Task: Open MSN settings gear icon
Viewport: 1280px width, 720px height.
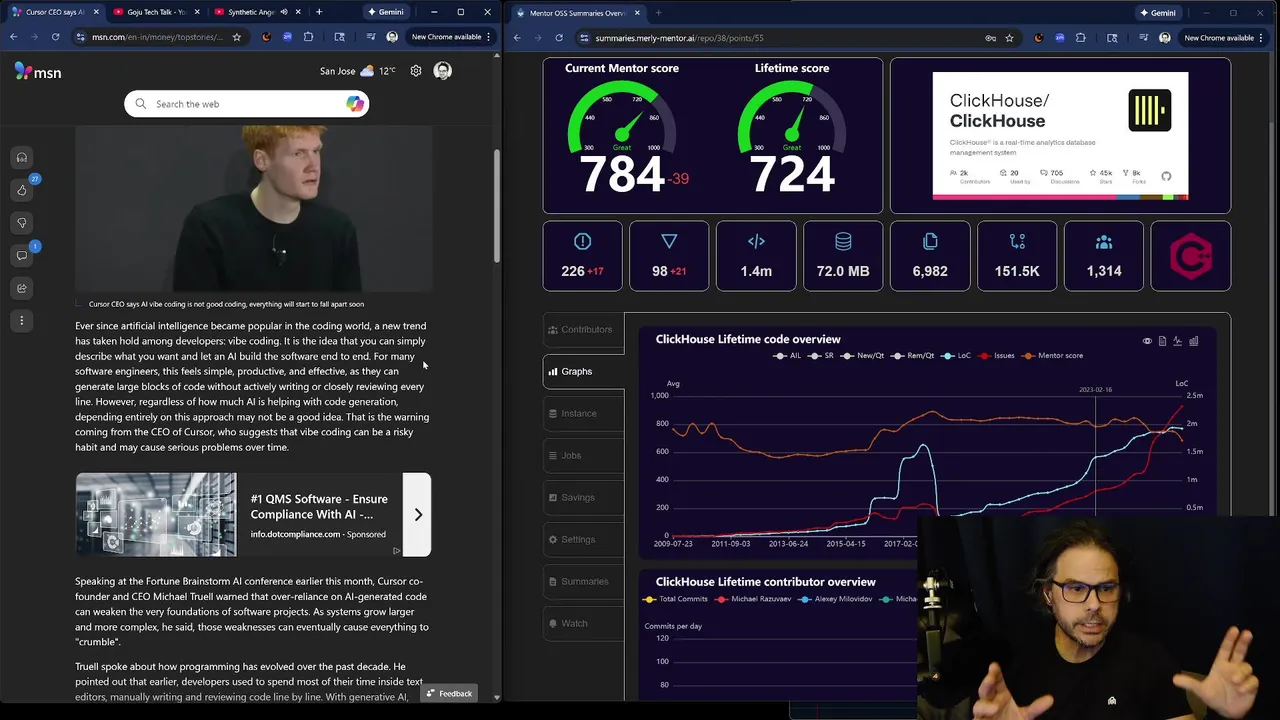Action: coord(416,71)
